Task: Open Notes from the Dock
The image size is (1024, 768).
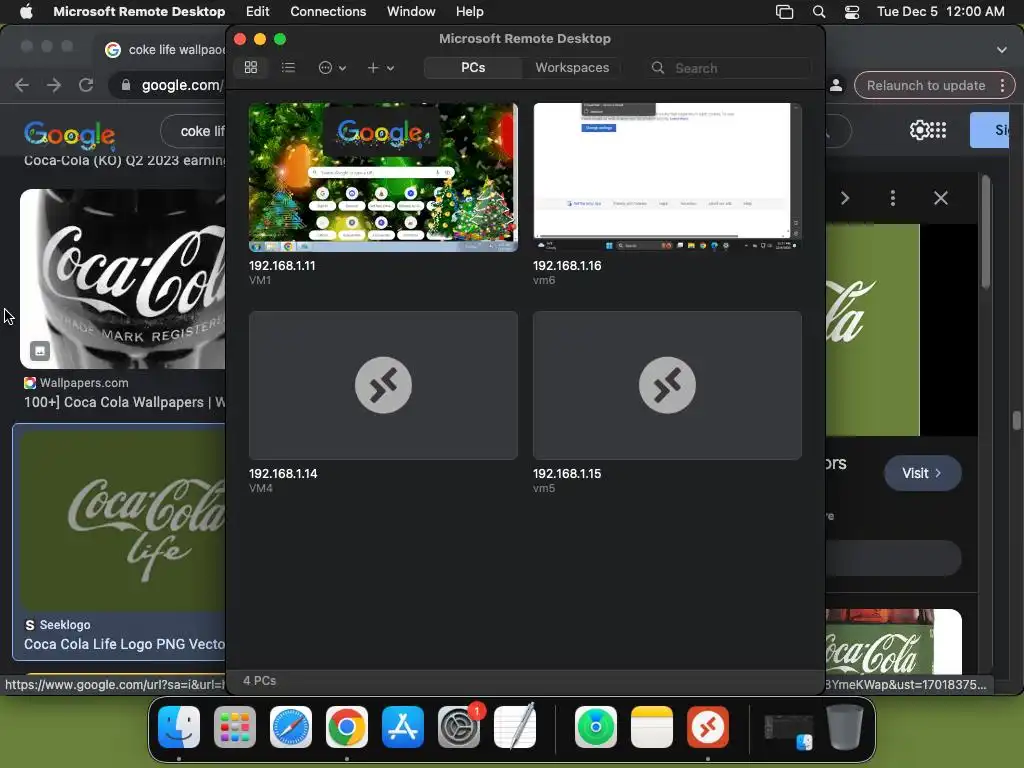Action: [652, 727]
